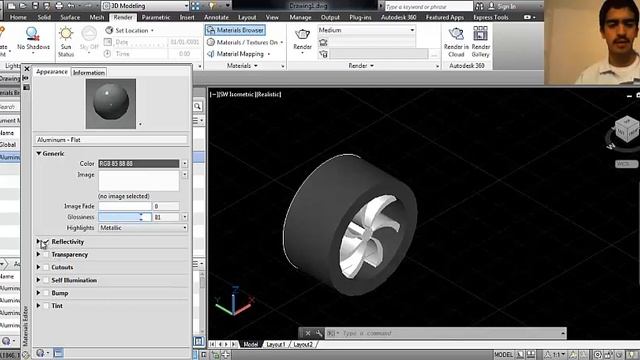
Task: Click the Image Fade slider
Action: pyautogui.click(x=124, y=206)
